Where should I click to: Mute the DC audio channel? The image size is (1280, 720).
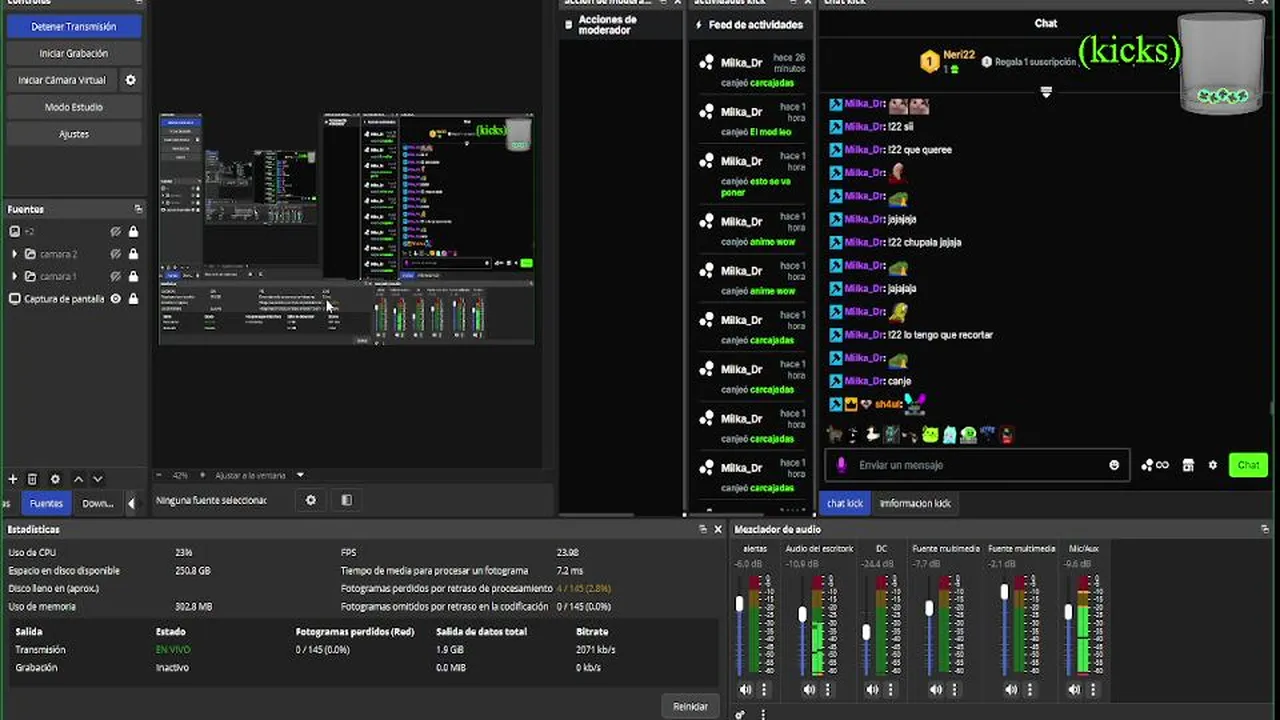point(872,689)
